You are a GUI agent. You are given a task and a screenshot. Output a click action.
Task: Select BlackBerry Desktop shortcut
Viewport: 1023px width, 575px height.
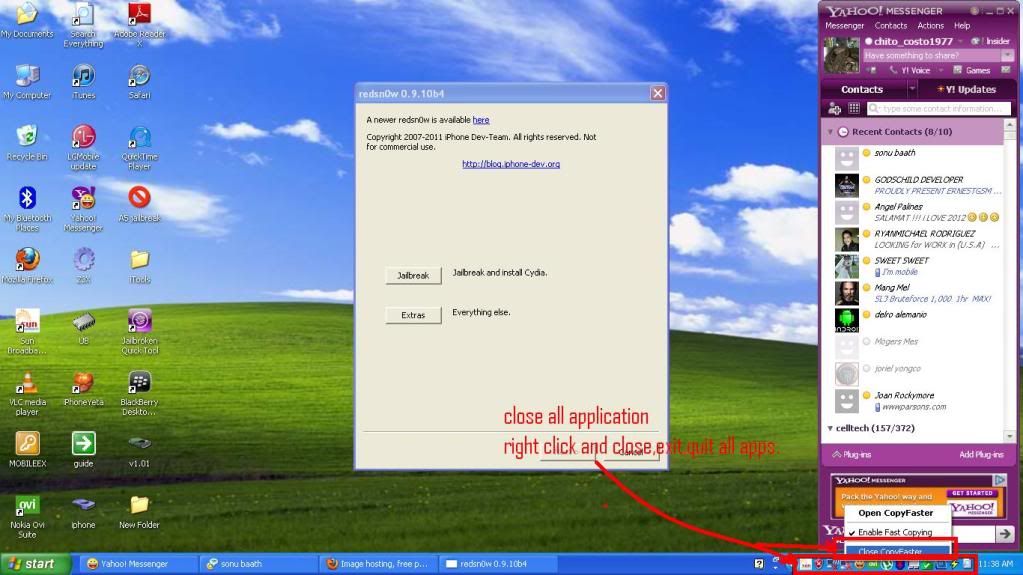coord(139,393)
